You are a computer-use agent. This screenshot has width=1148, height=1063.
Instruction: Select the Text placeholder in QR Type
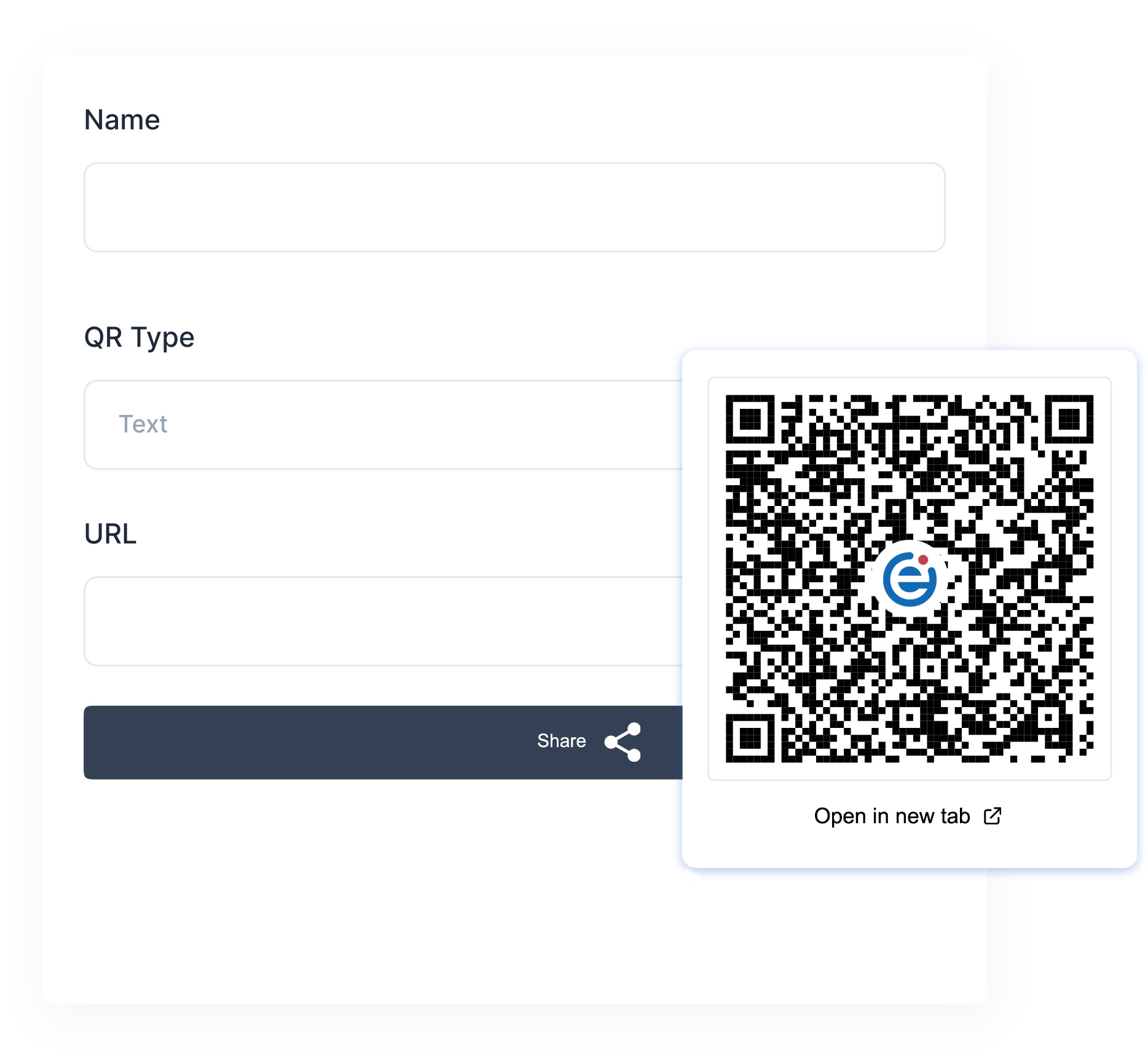tap(143, 424)
